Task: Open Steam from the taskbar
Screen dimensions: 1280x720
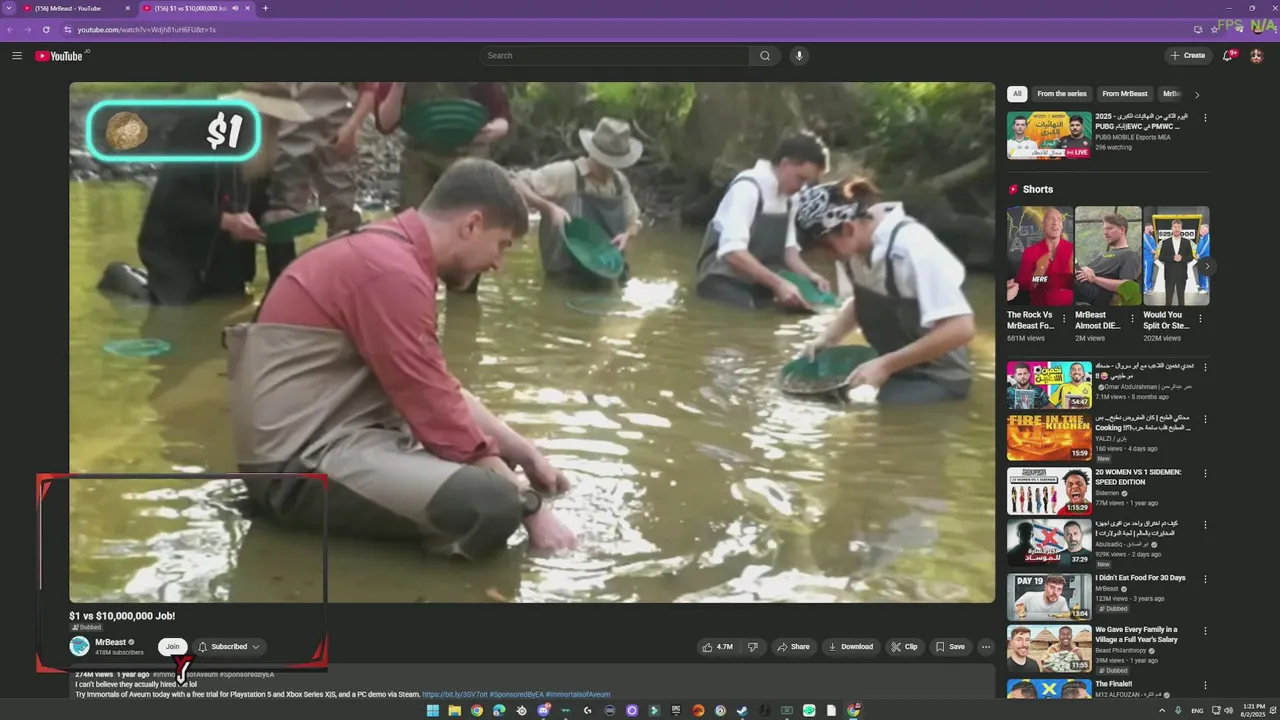Action: tap(742, 711)
